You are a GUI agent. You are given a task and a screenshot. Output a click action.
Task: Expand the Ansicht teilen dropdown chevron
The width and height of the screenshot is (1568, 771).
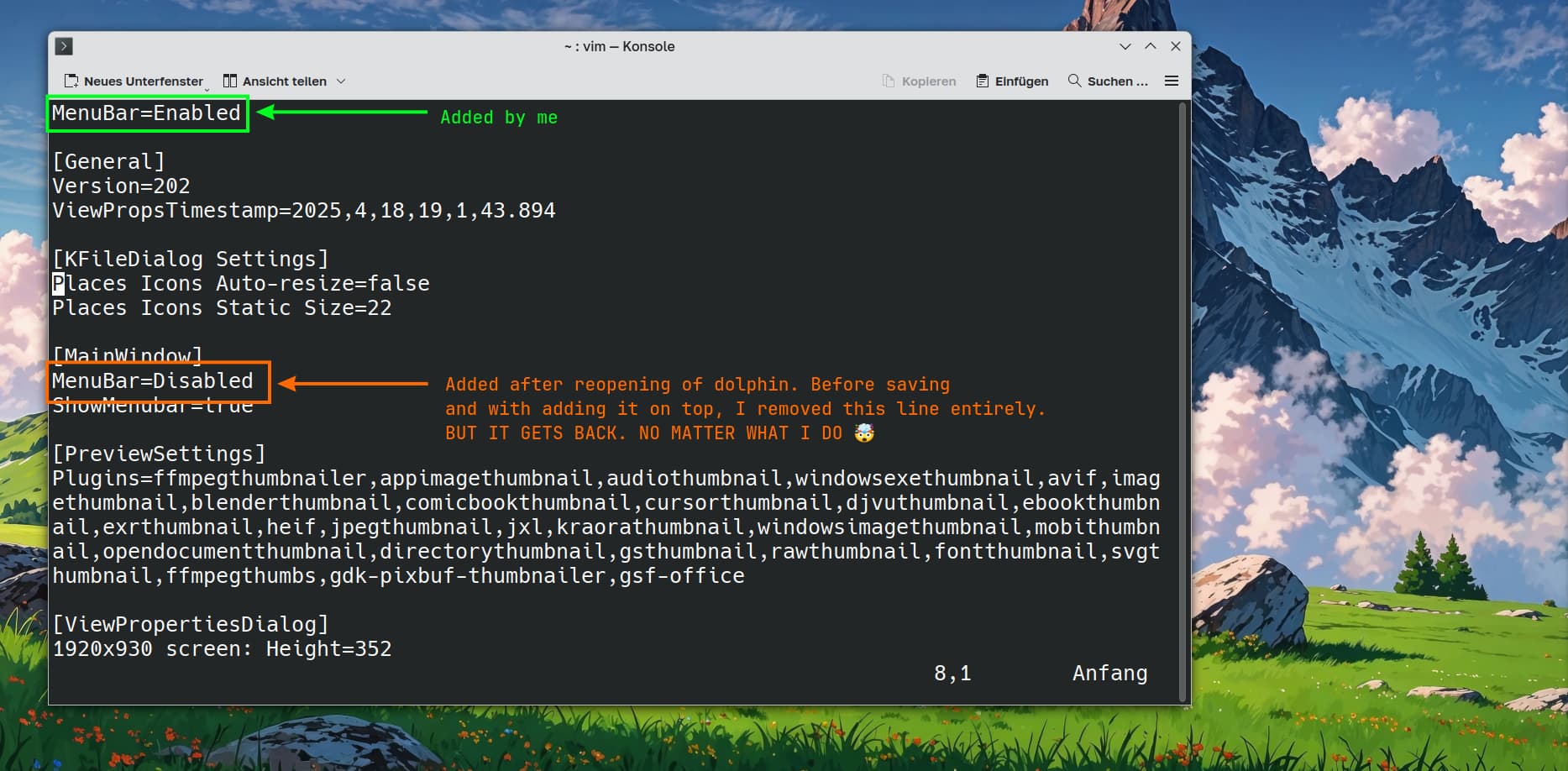[341, 81]
